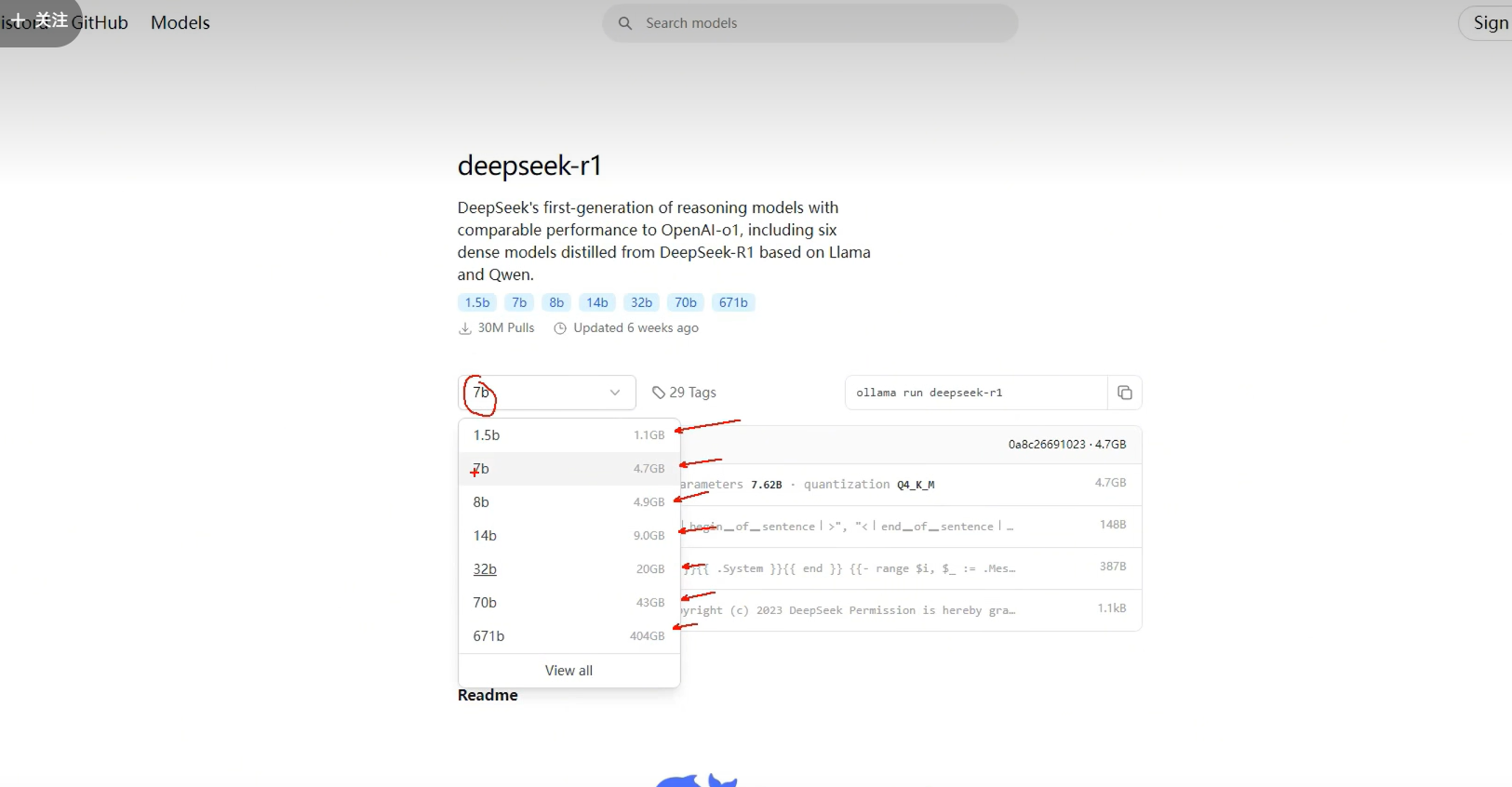Viewport: 1512px width, 787px height.
Task: Click the download icon next to 30M Pulls
Action: coord(465,328)
